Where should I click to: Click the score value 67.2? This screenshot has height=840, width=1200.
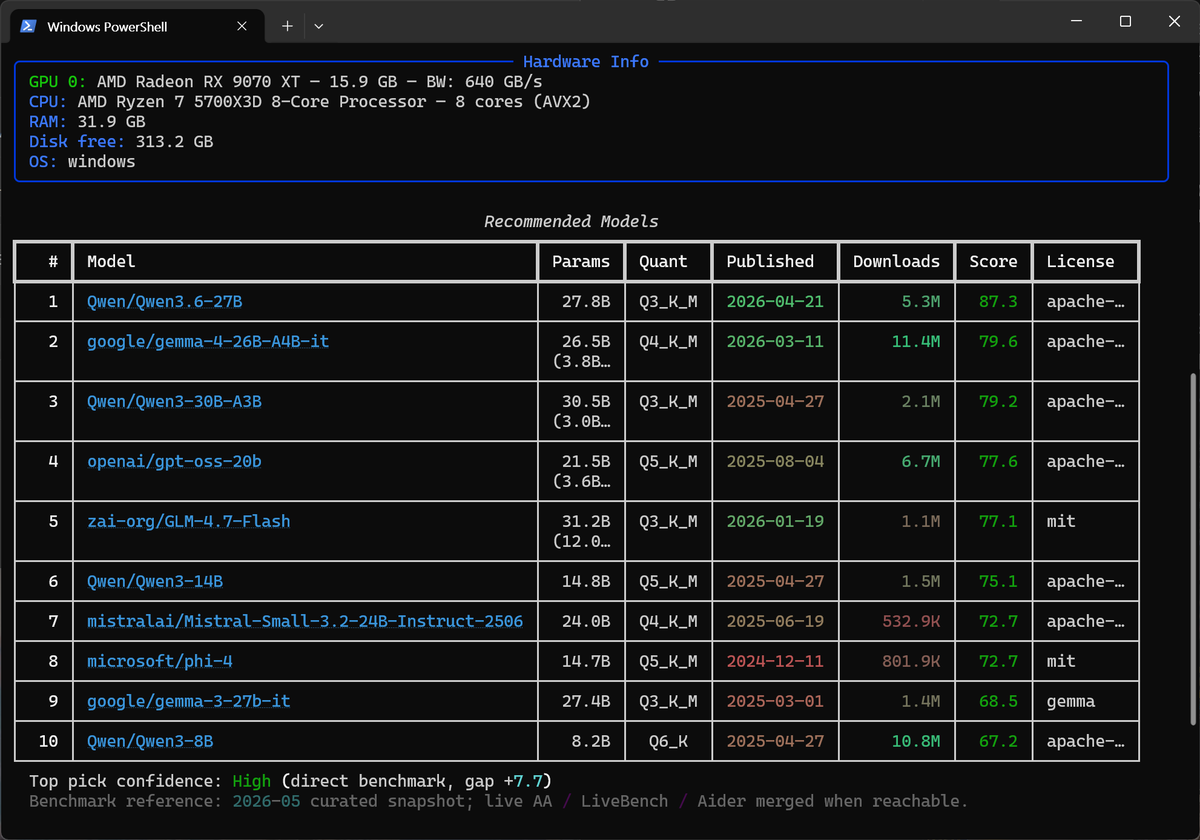[998, 741]
